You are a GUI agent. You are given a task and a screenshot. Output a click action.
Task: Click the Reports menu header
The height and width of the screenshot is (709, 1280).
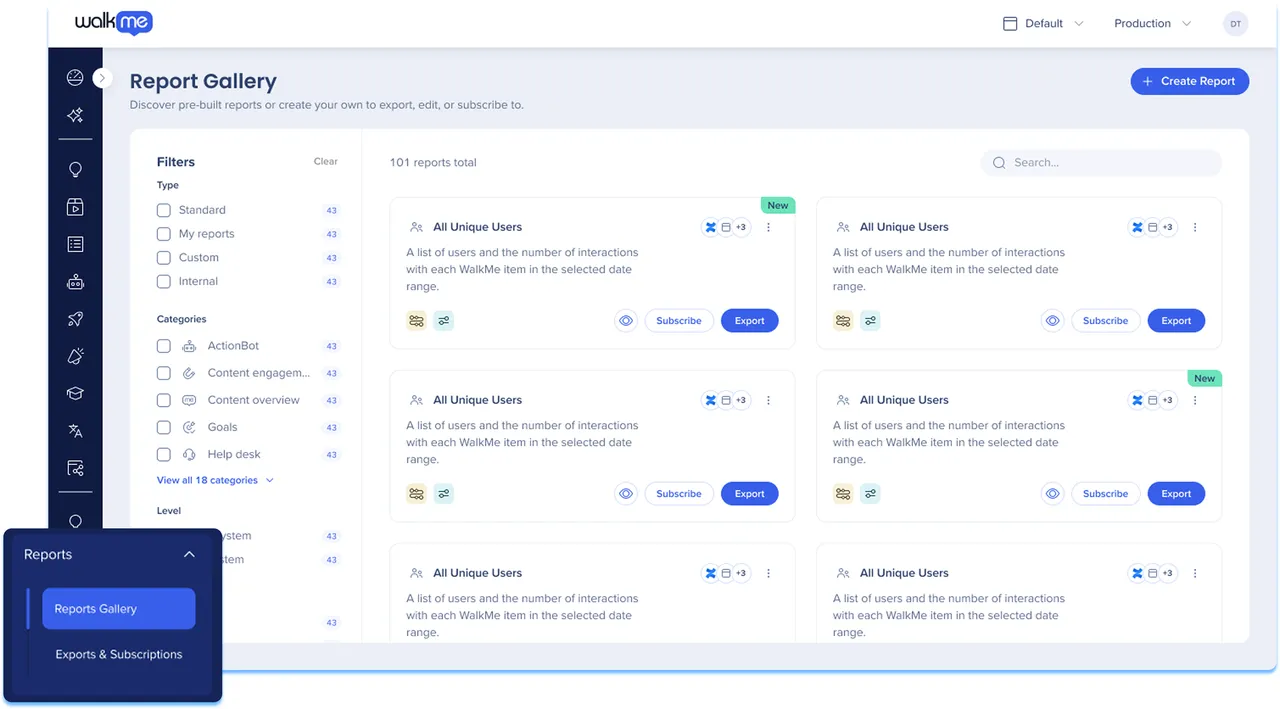click(x=110, y=555)
